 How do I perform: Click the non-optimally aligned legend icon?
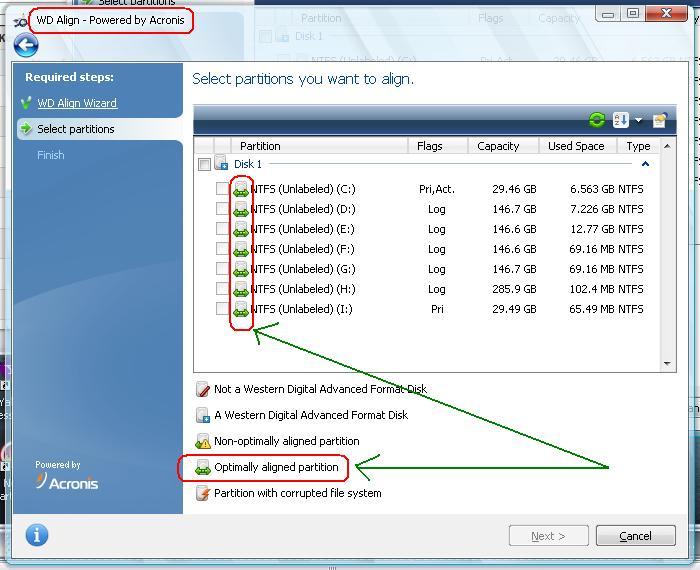(x=203, y=441)
